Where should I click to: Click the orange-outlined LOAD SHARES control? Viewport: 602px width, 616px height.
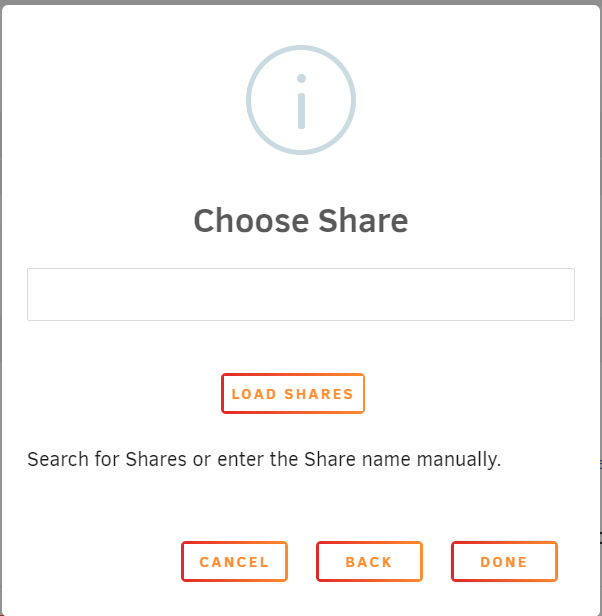(293, 394)
